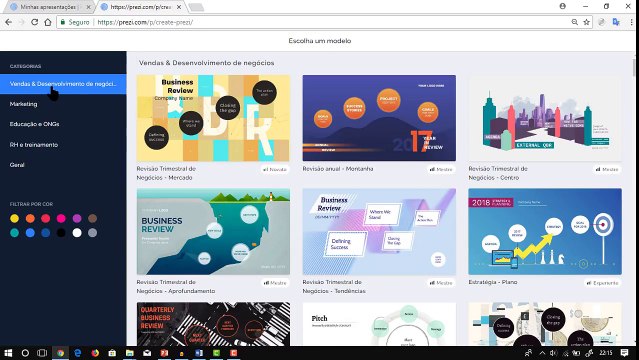
Task: Open the Pitch template thumbnail
Action: click(x=379, y=324)
